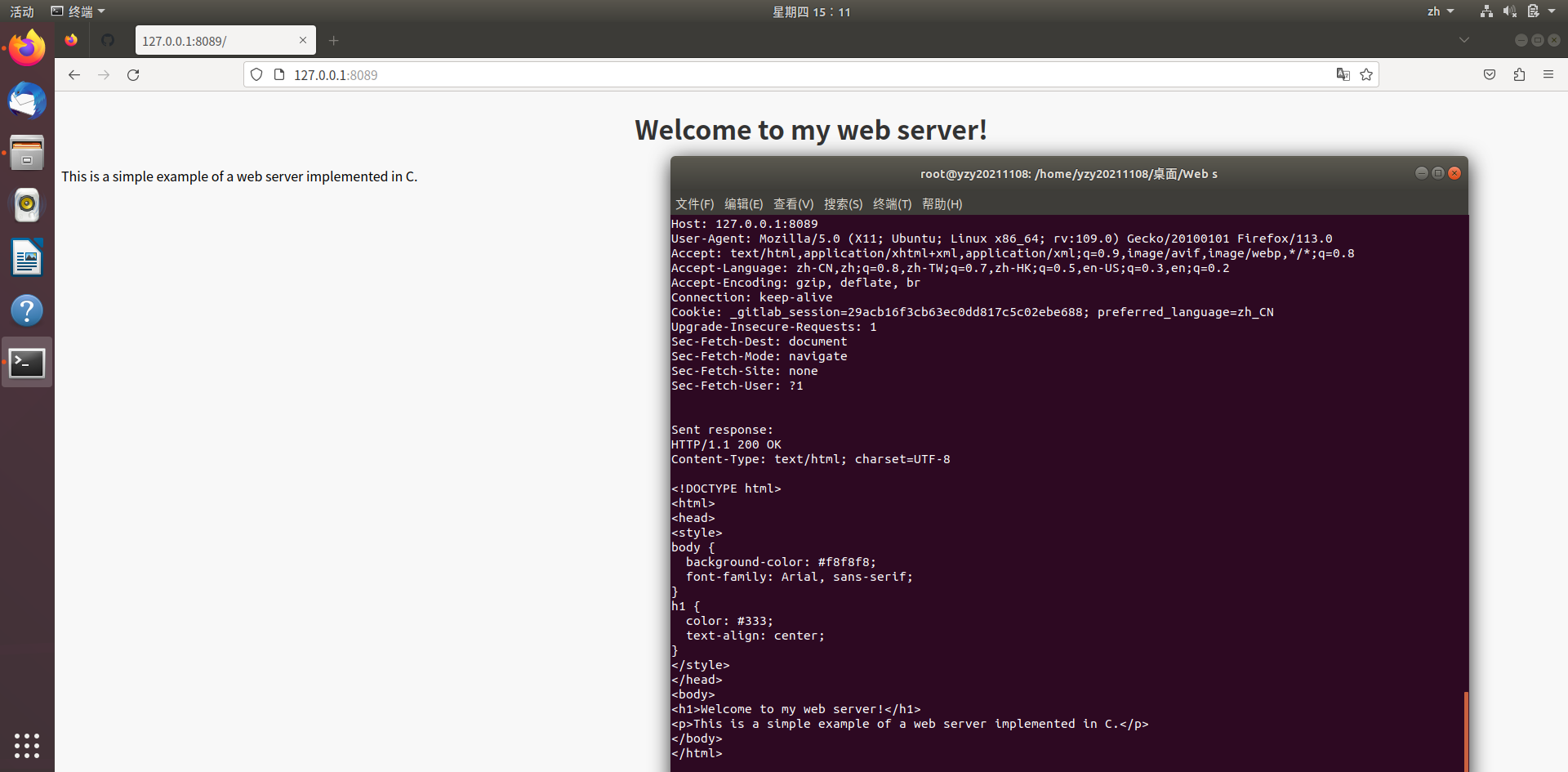Open the 活动 activities overview
1568x772 pixels.
click(22, 11)
